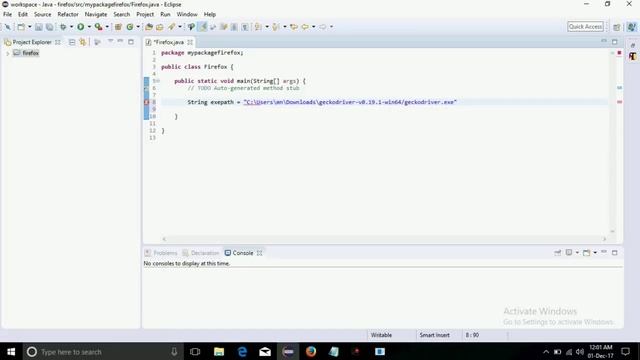Click the Display Selected Console icon
640x360 pixels.
point(569,253)
